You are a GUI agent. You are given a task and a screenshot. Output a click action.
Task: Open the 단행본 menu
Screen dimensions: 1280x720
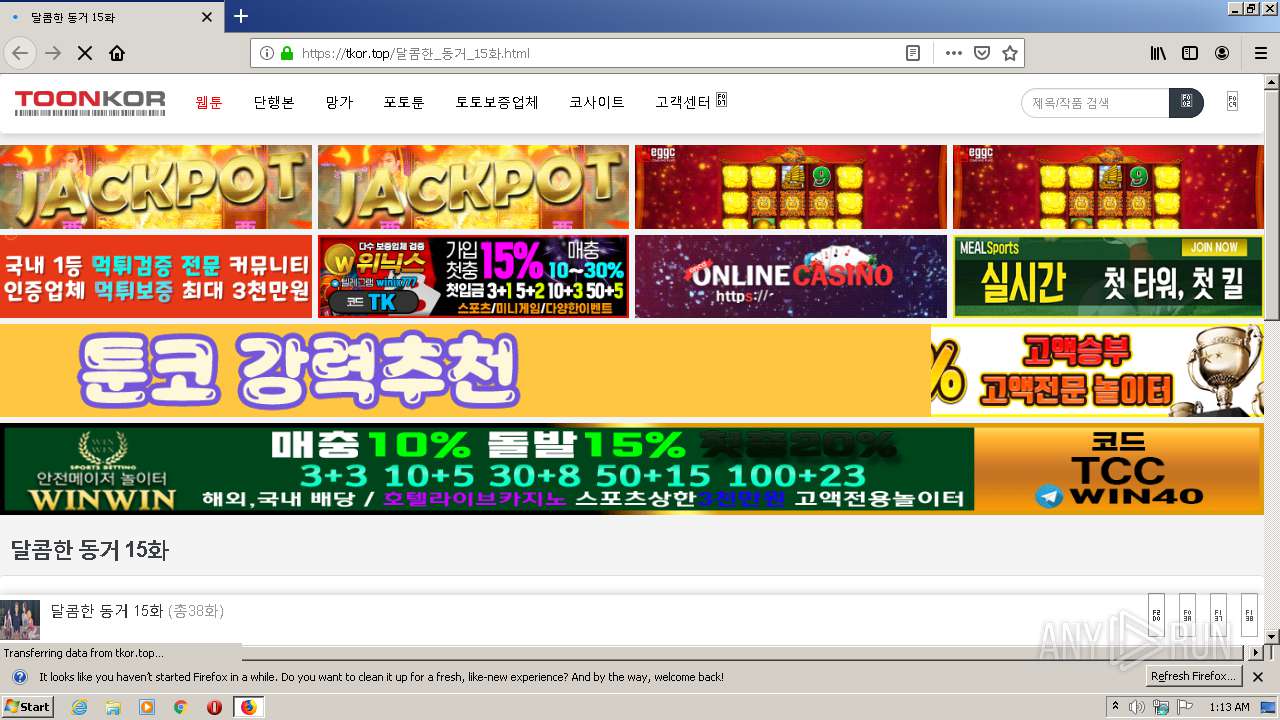(x=274, y=102)
